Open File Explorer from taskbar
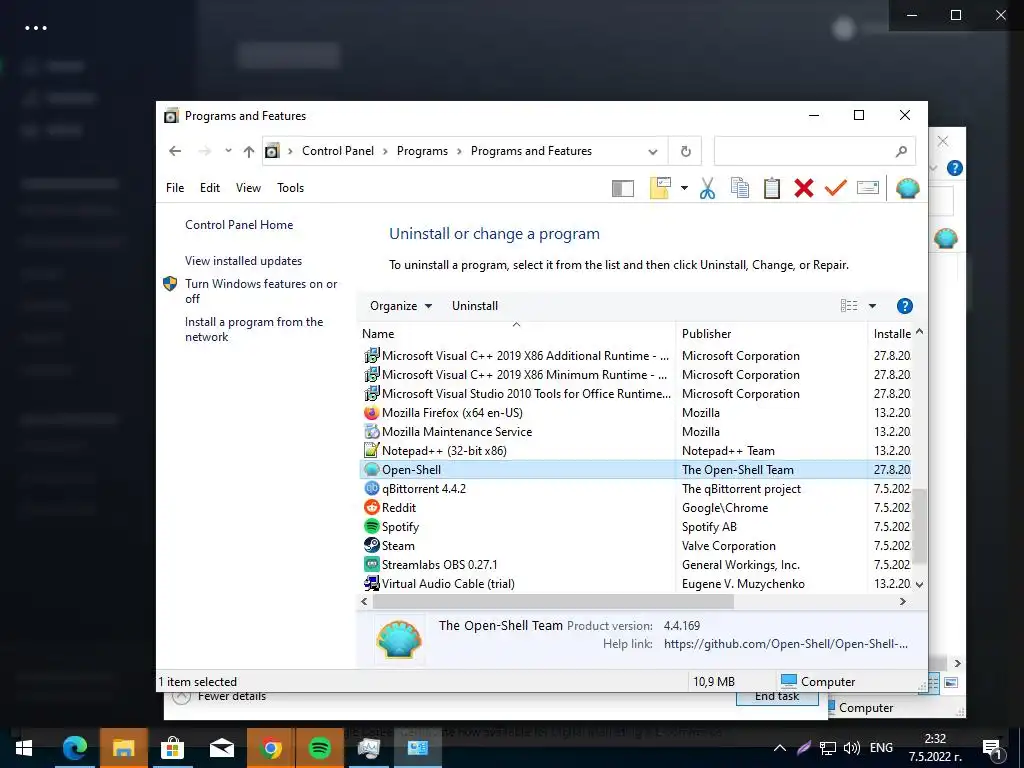Screen dimensions: 1024x768 tap(123, 748)
